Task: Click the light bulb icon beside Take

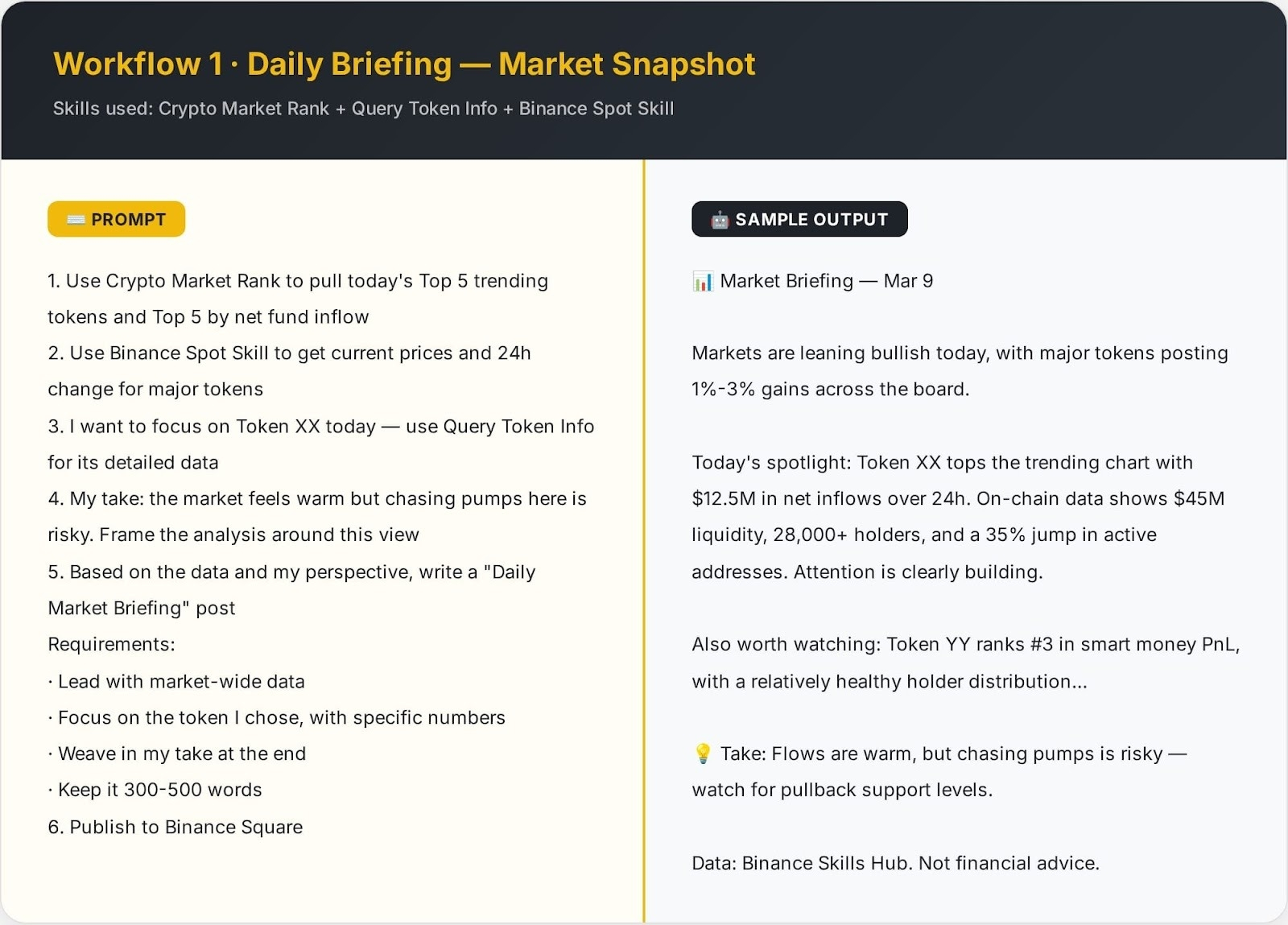Action: click(703, 754)
